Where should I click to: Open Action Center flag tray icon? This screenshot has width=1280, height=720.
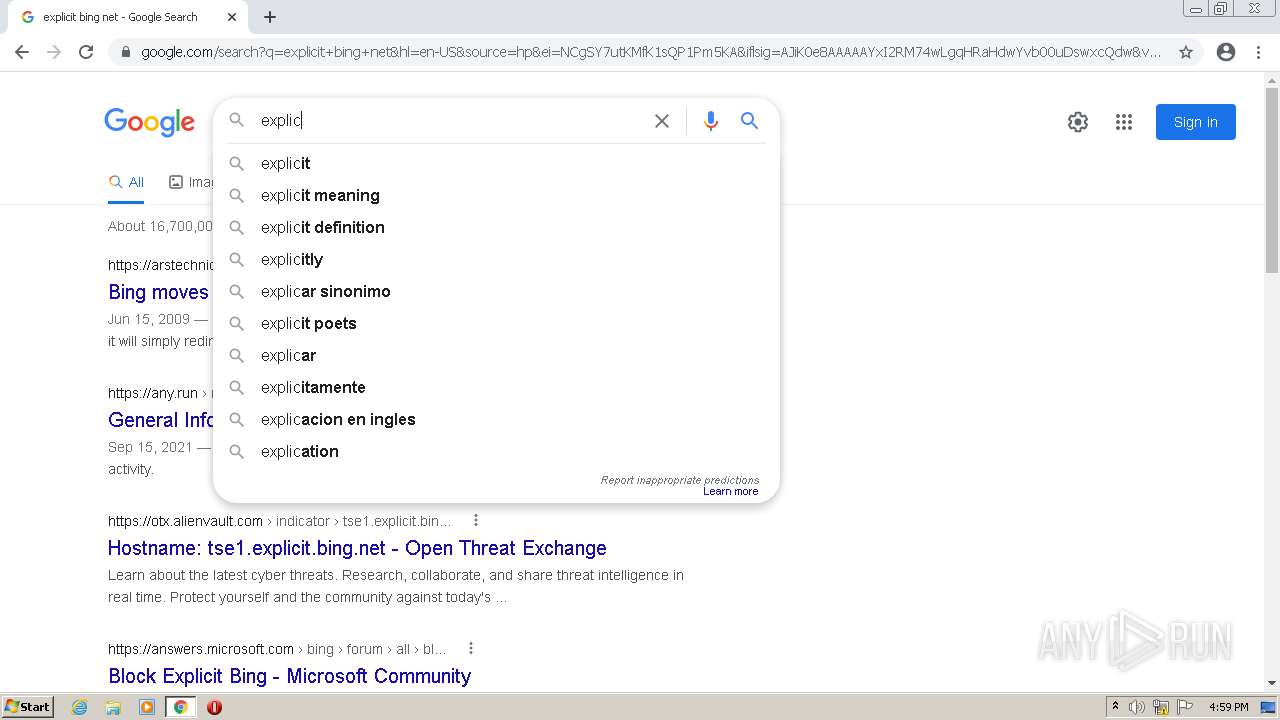coord(1185,707)
